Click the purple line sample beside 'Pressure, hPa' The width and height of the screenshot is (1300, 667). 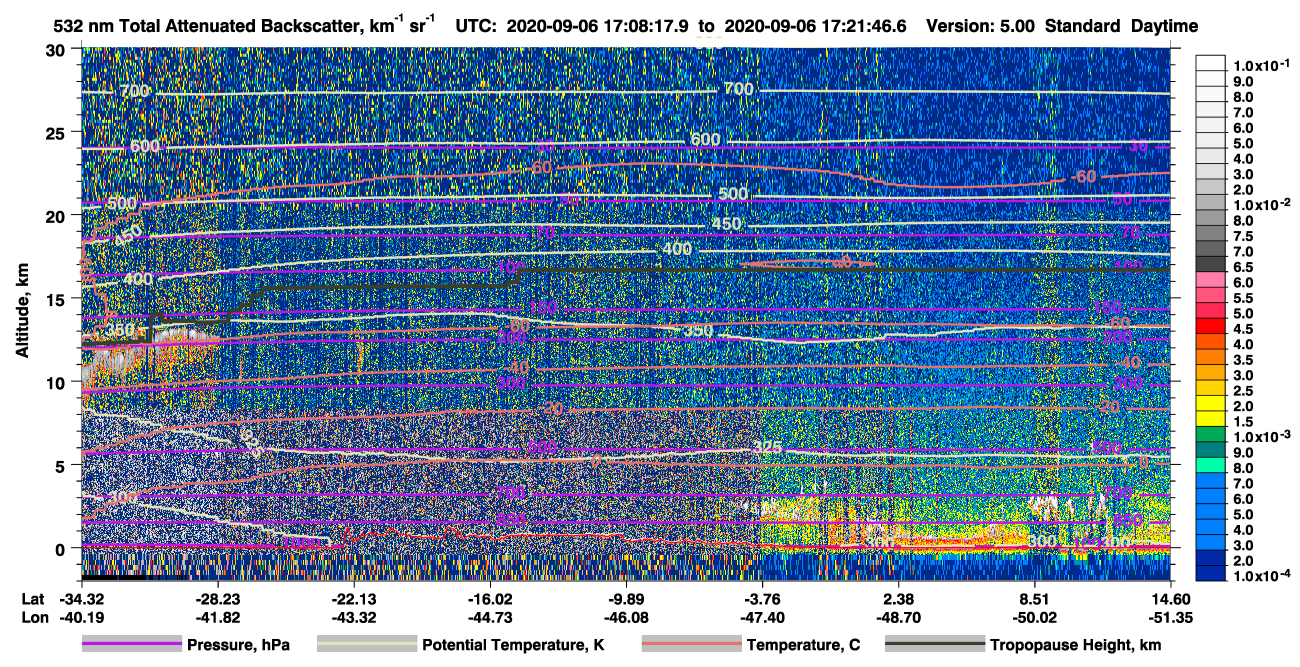(131, 644)
